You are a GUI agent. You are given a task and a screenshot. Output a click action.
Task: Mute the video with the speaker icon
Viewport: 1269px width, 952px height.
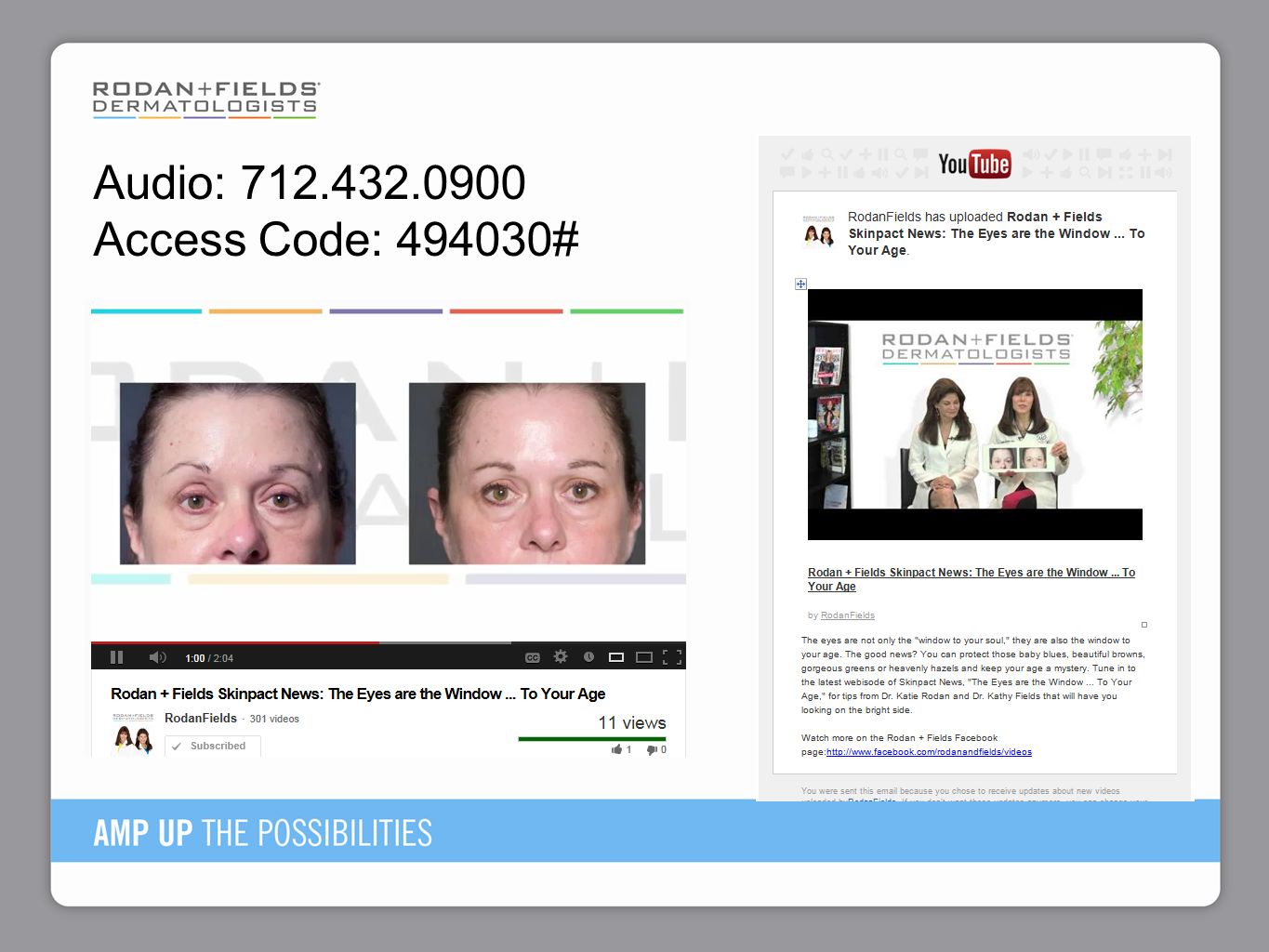[x=157, y=657]
